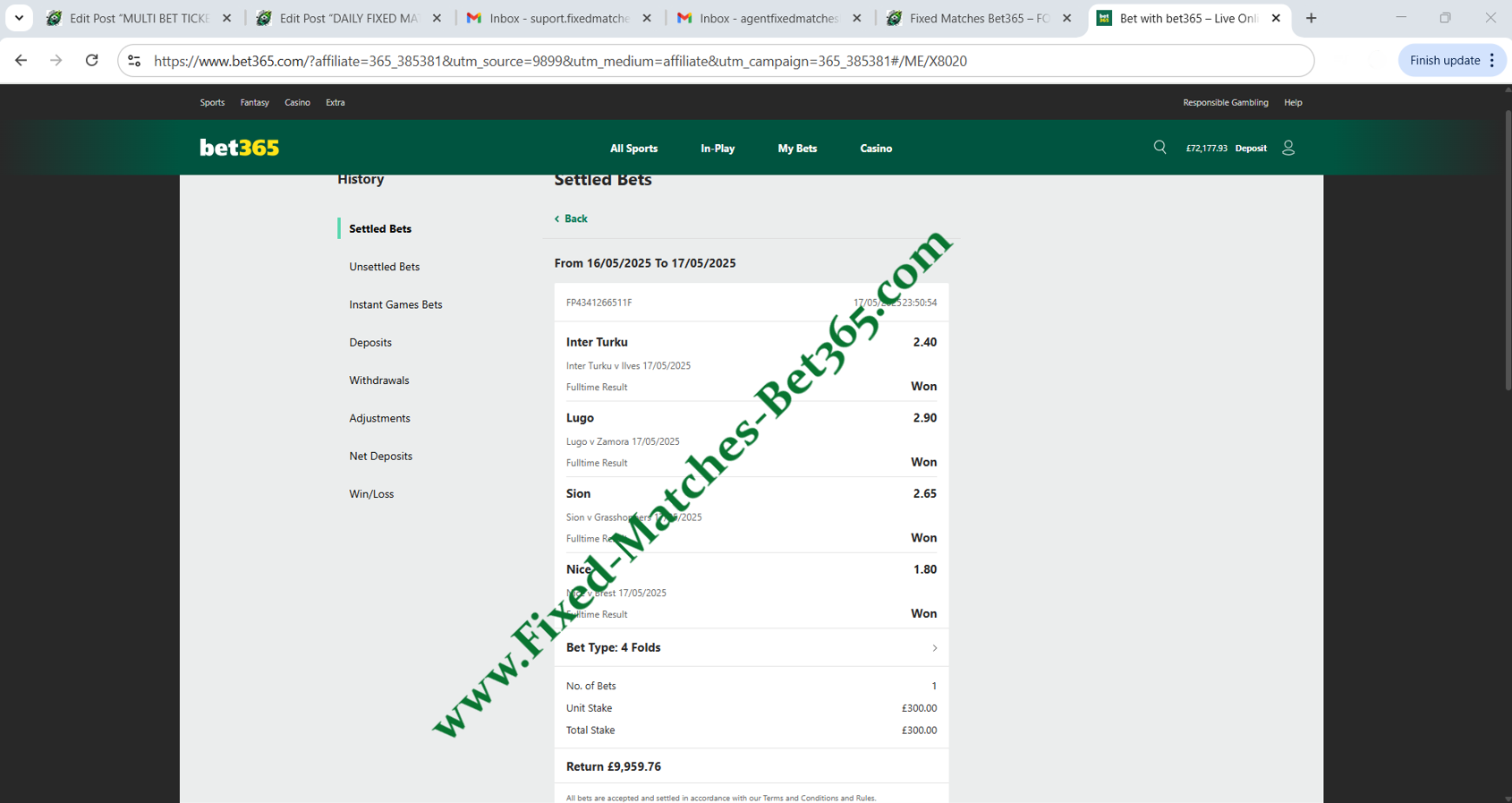Click the page vertical scrollbar
1512x803 pixels.
tap(1507, 251)
